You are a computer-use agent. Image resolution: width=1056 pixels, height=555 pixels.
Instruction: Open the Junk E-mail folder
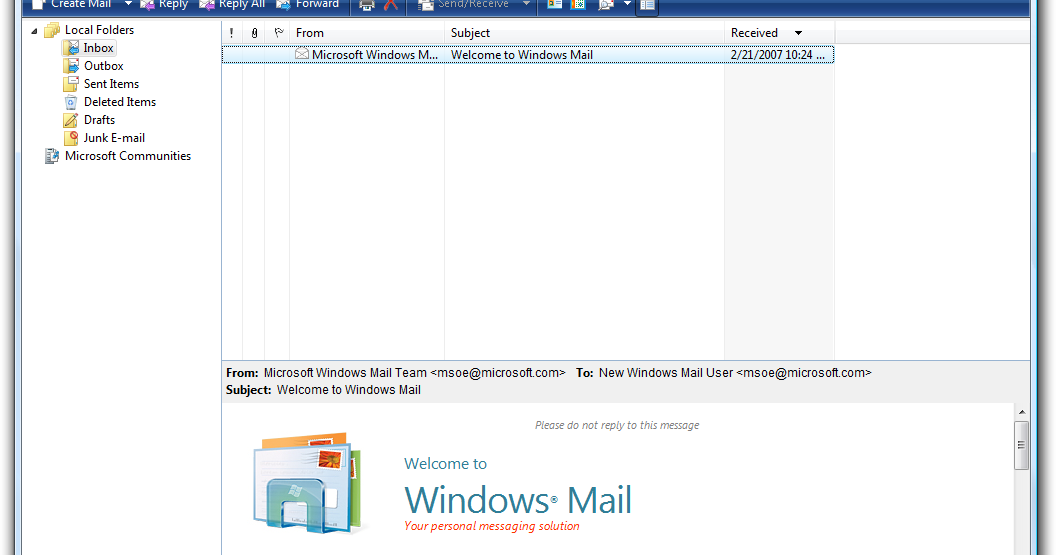pos(114,137)
